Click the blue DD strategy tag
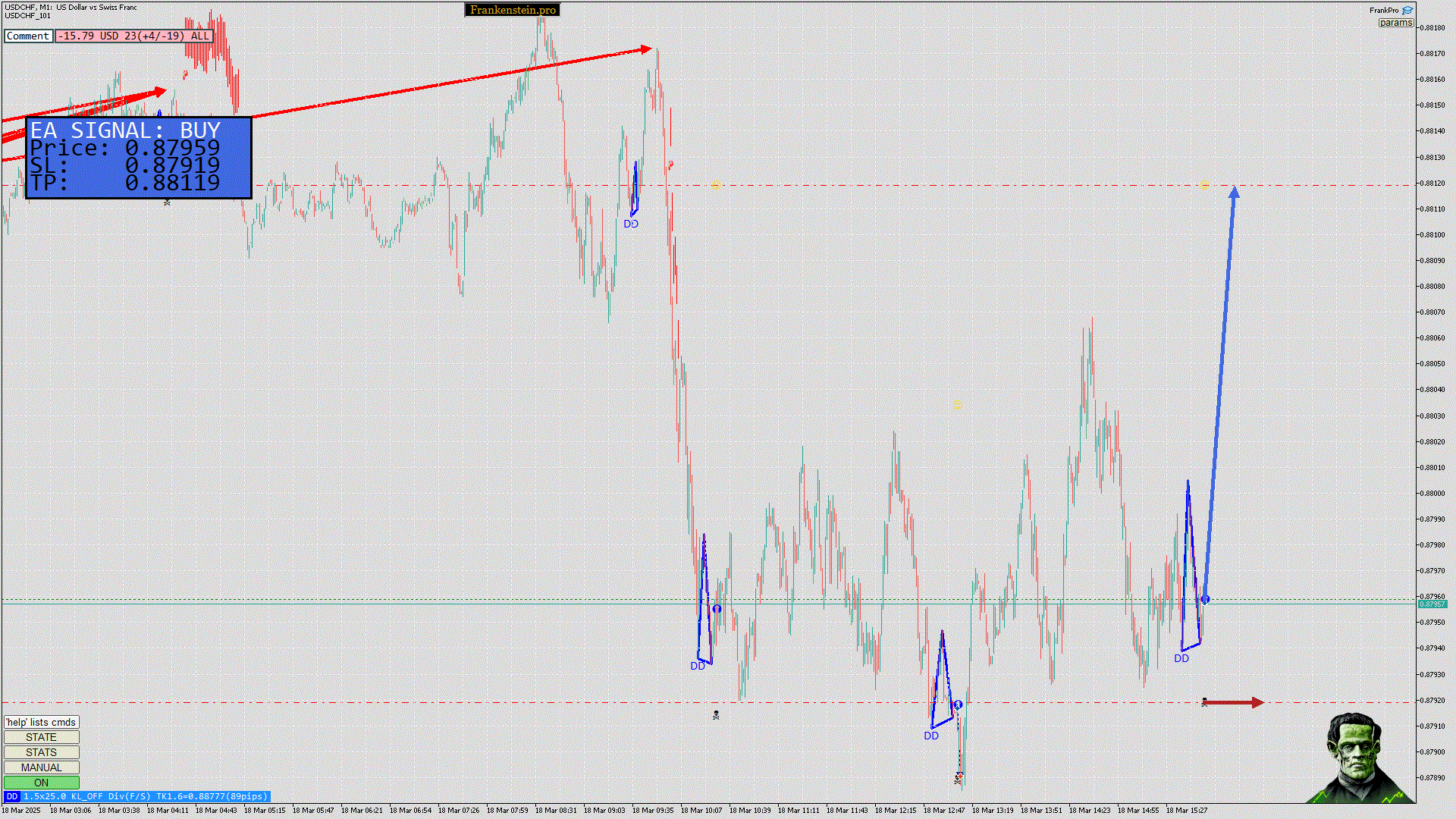Viewport: 1456px width, 819px height. 12,796
